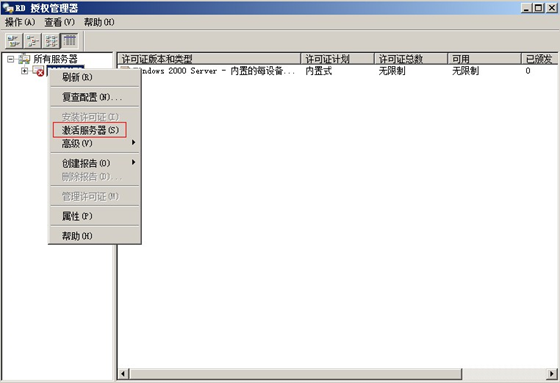The height and width of the screenshot is (383, 560).
Task: Click the list view toolbar button
Action: click(51, 41)
